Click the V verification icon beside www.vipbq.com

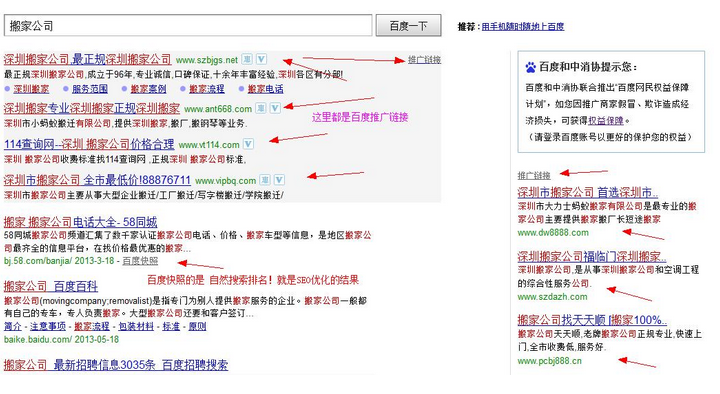[x=279, y=180]
